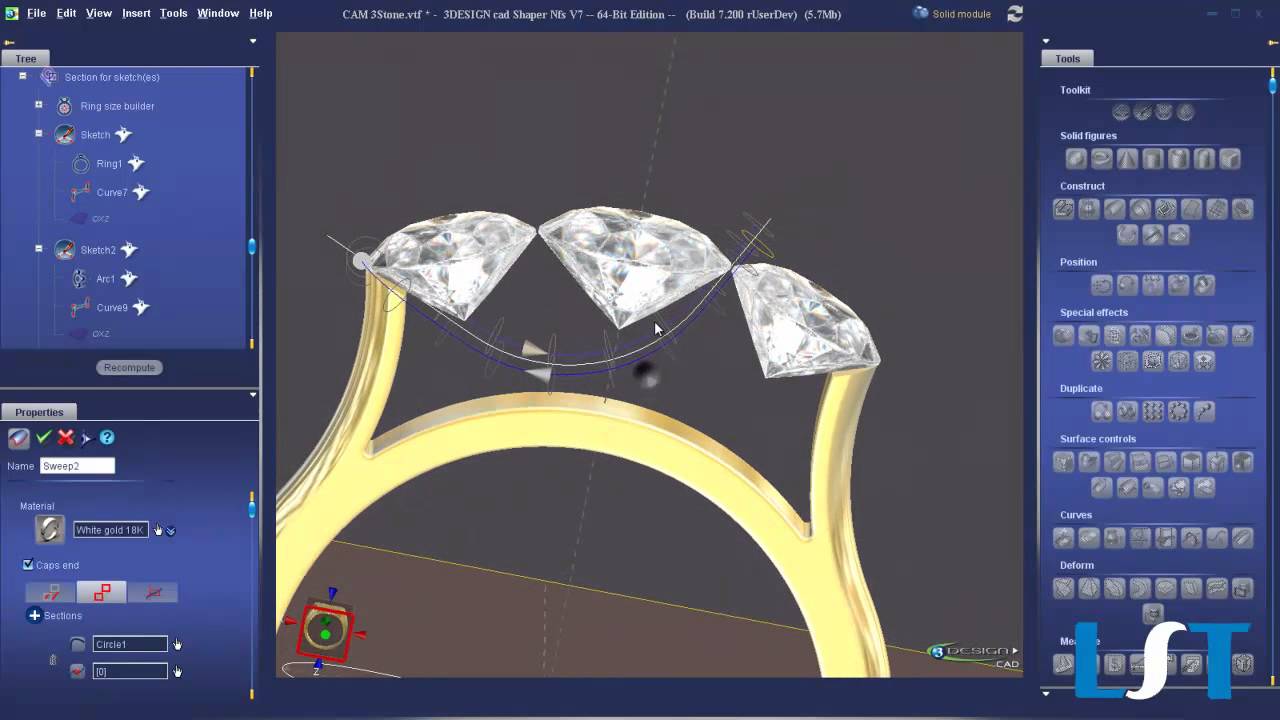The width and height of the screenshot is (1280, 720).
Task: Open the Tools panel dropdown arrow
Action: click(x=1046, y=42)
